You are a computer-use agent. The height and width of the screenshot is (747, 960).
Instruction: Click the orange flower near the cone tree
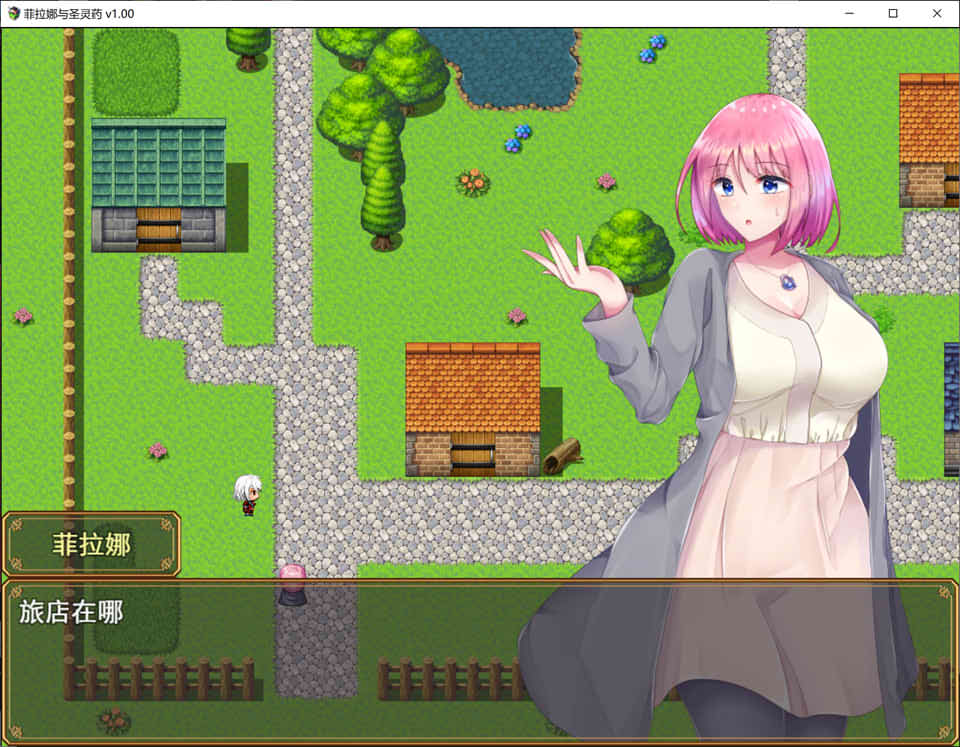coord(472,181)
